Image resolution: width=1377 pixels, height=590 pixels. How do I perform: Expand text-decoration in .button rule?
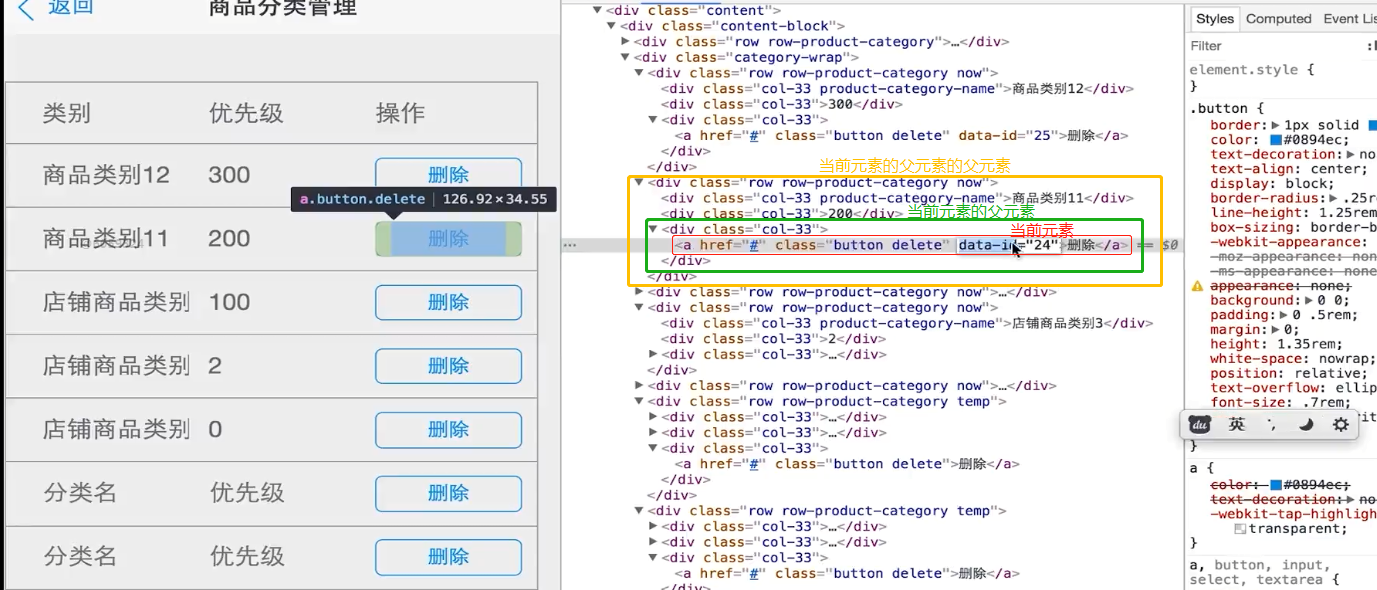click(x=1350, y=154)
